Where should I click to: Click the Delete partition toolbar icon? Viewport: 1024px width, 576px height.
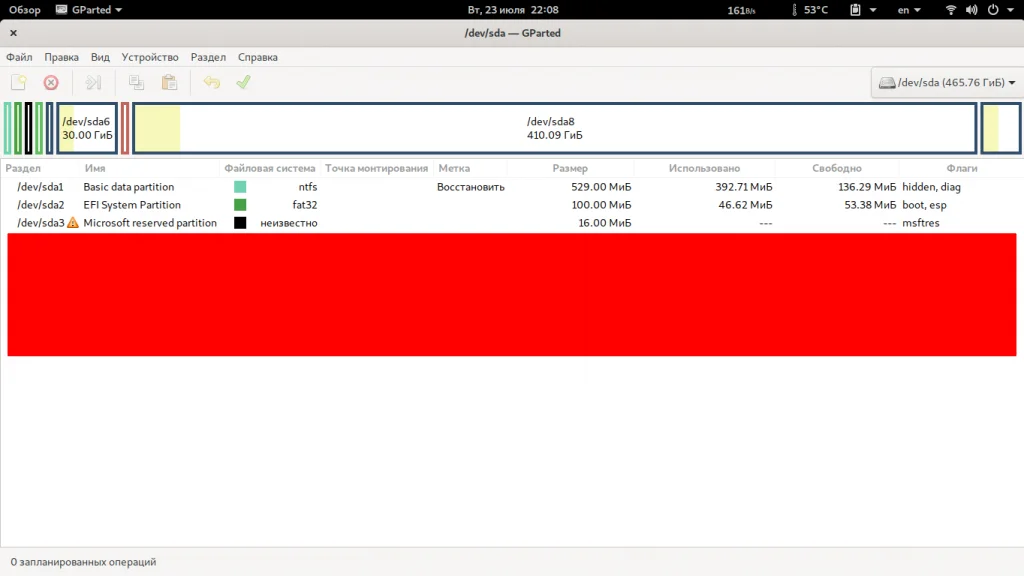pyautogui.click(x=51, y=82)
